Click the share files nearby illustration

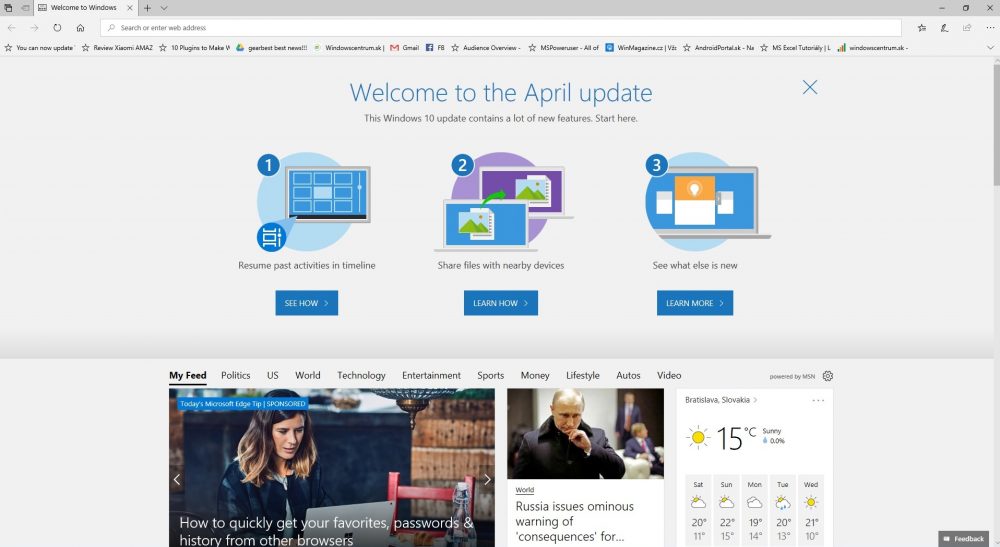click(504, 201)
